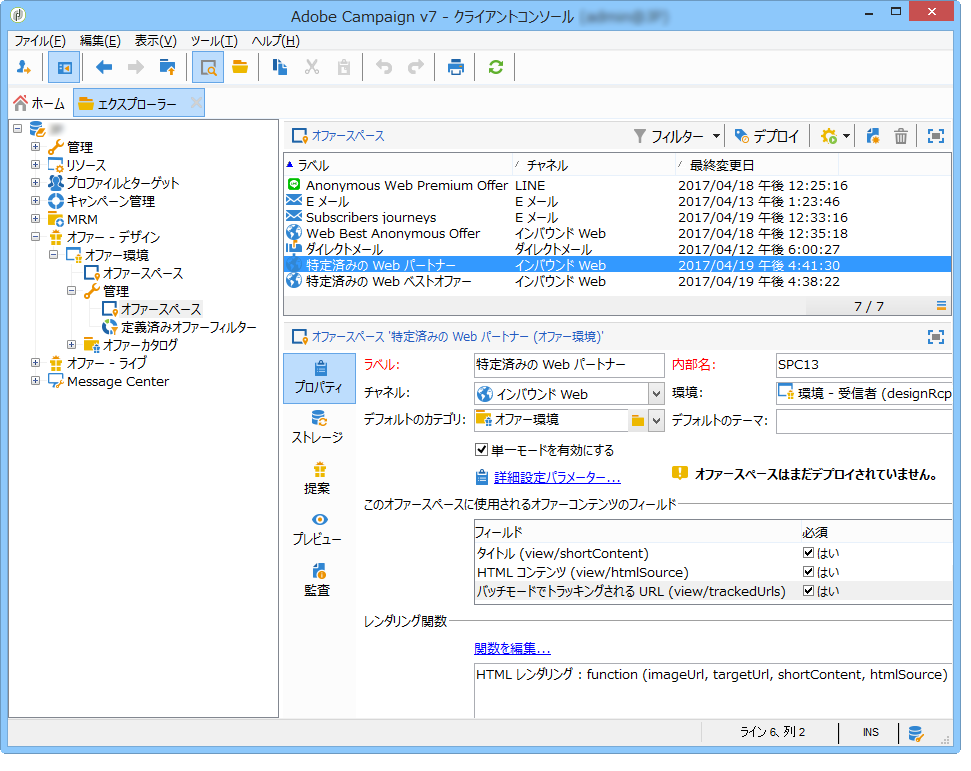Select the Subscribers journeys row

tap(617, 217)
